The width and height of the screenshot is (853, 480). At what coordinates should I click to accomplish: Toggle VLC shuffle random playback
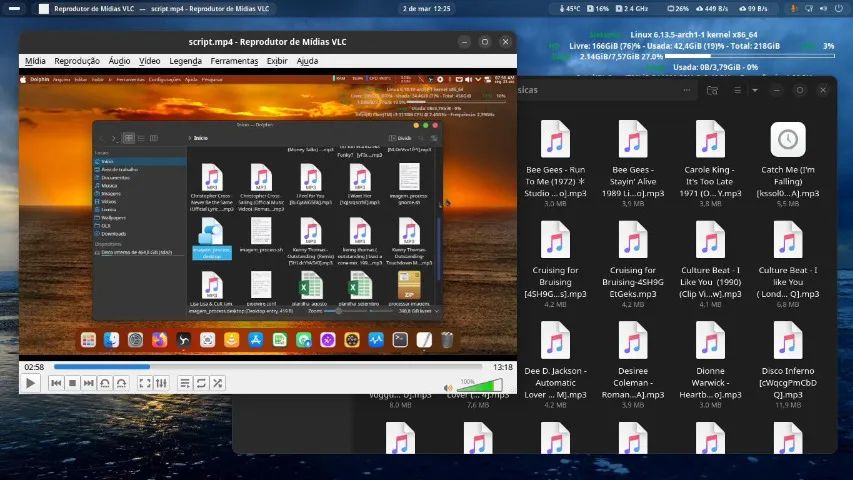click(x=218, y=384)
